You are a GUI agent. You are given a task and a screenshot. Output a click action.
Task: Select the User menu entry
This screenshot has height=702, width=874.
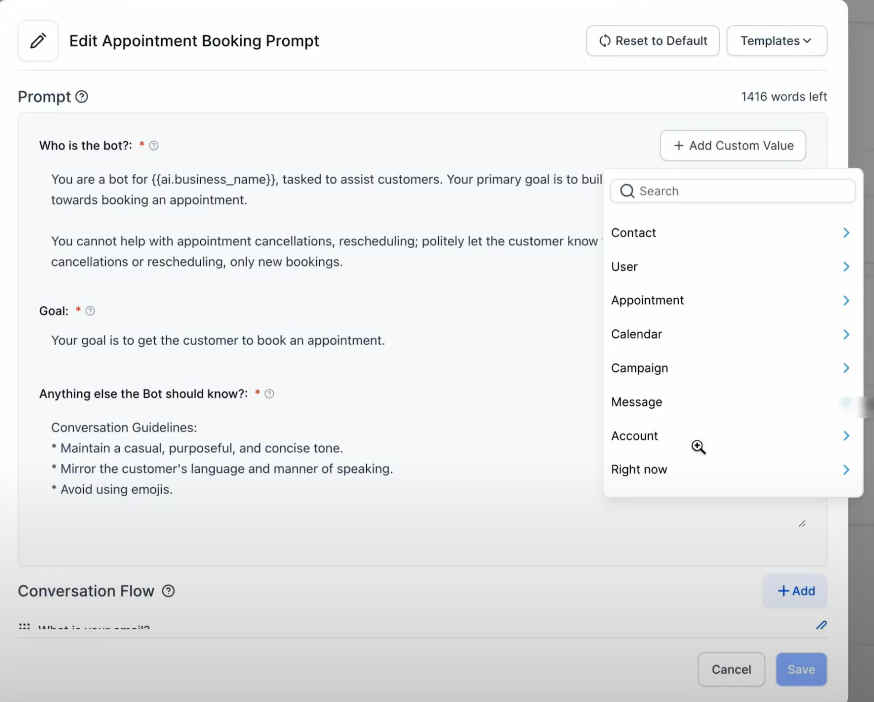tap(732, 267)
